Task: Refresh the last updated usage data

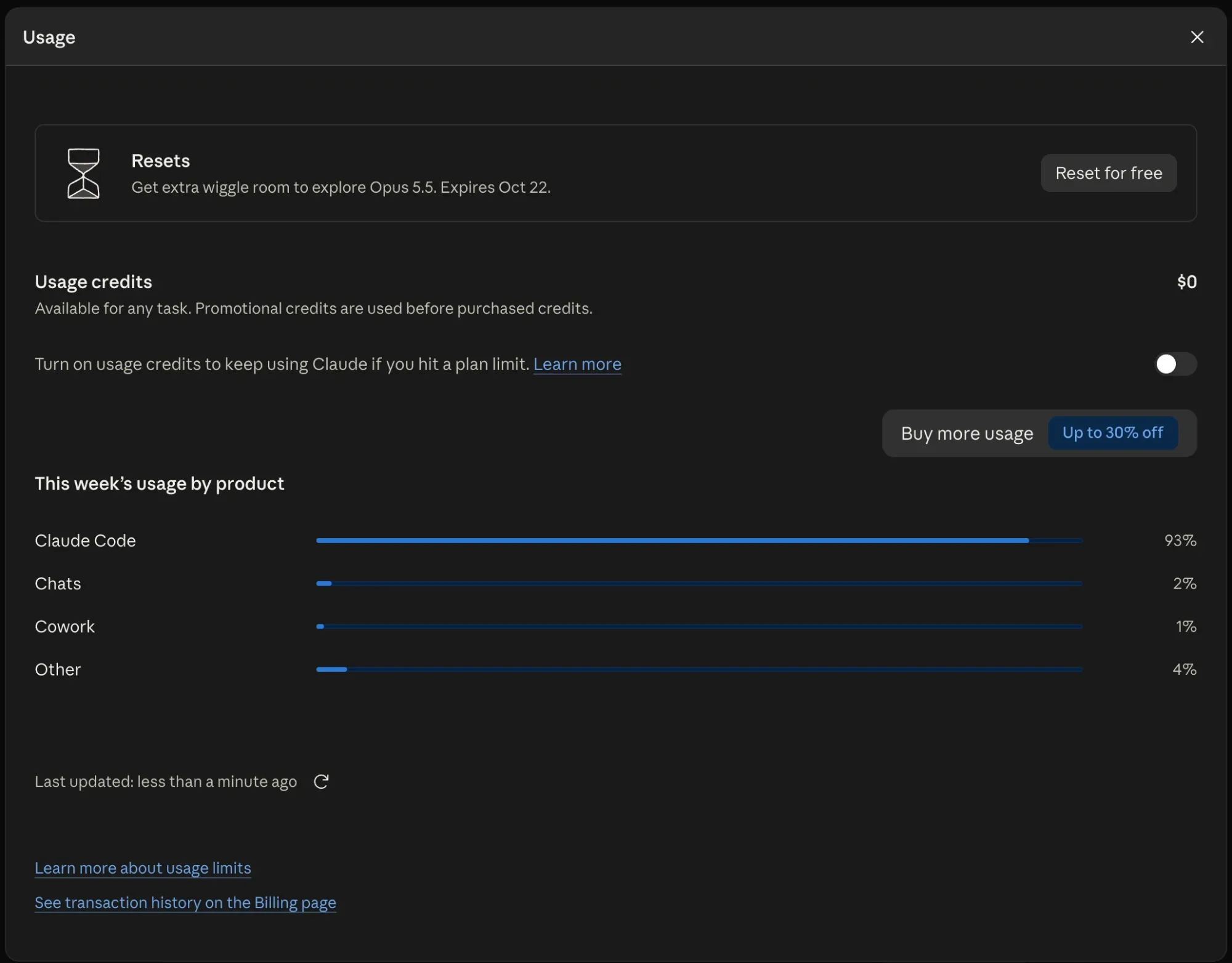Action: coord(321,781)
